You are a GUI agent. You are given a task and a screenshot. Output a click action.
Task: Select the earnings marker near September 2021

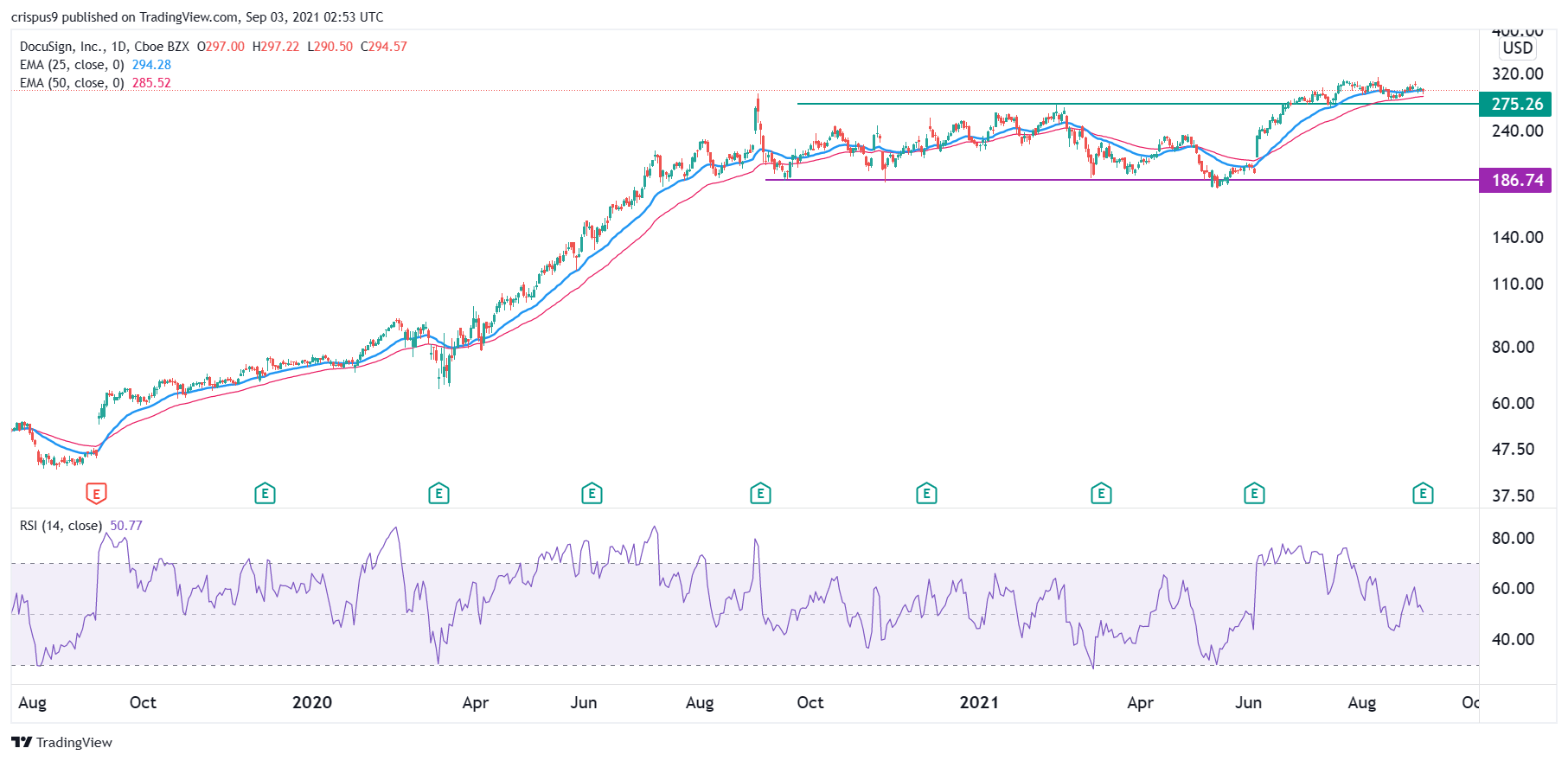[1423, 494]
